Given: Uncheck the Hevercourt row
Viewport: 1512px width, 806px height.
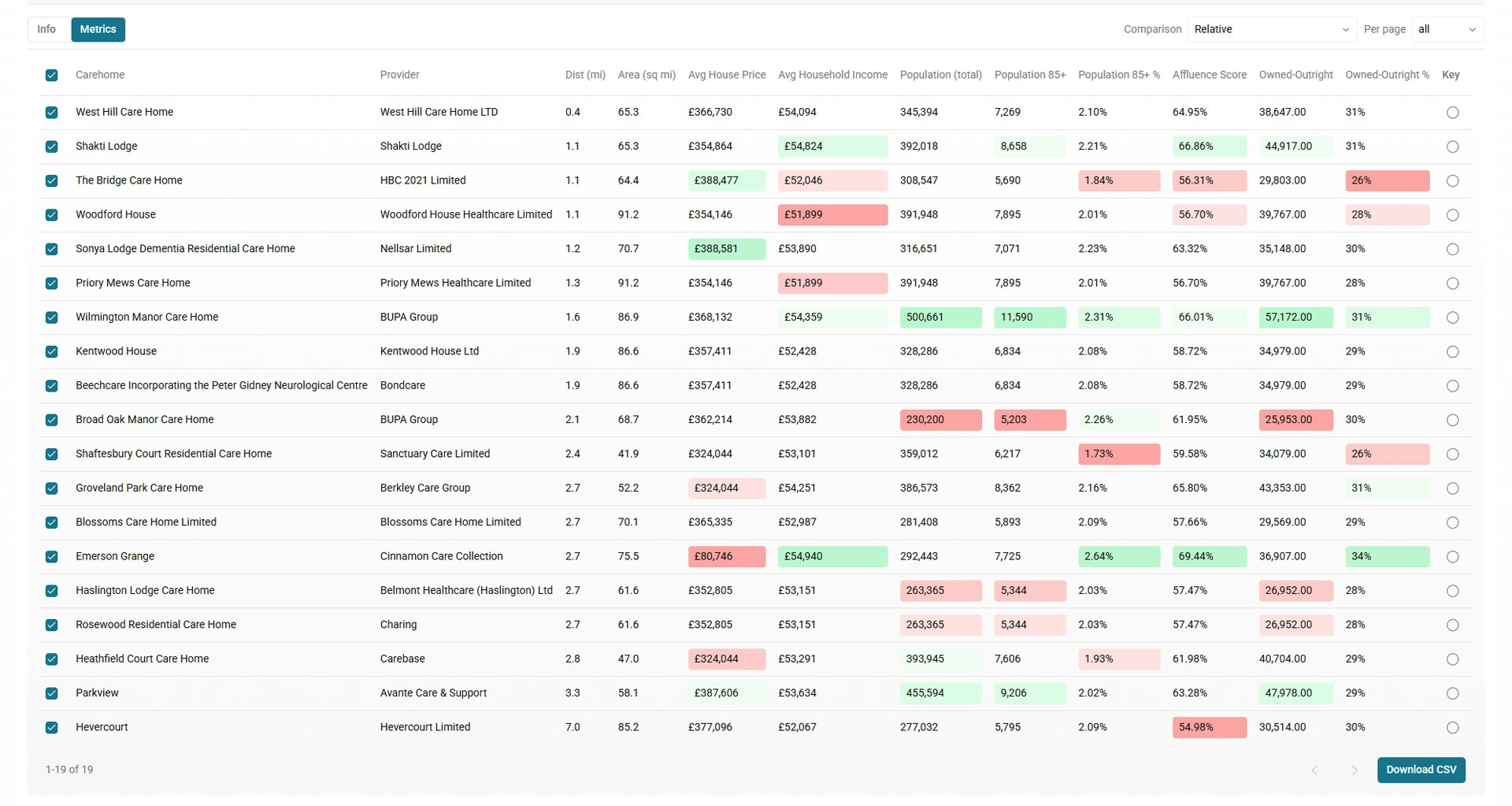Looking at the screenshot, I should (x=52, y=727).
